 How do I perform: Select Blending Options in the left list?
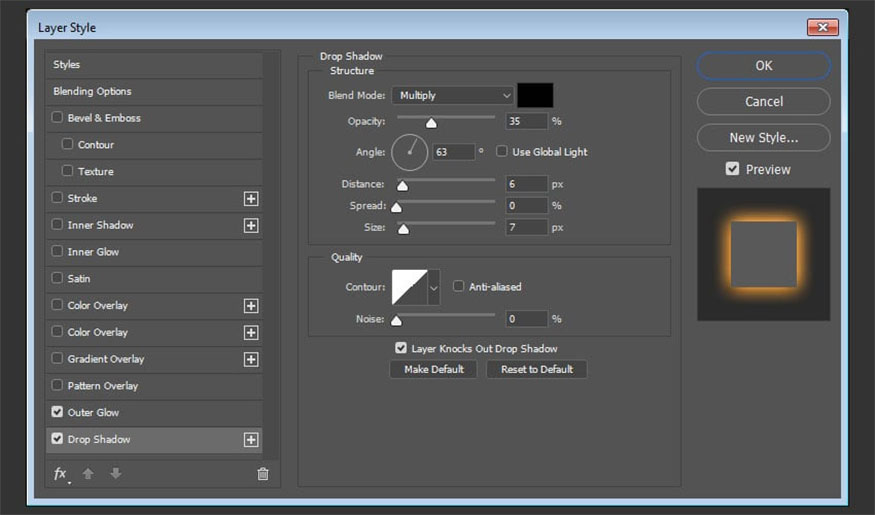point(92,91)
